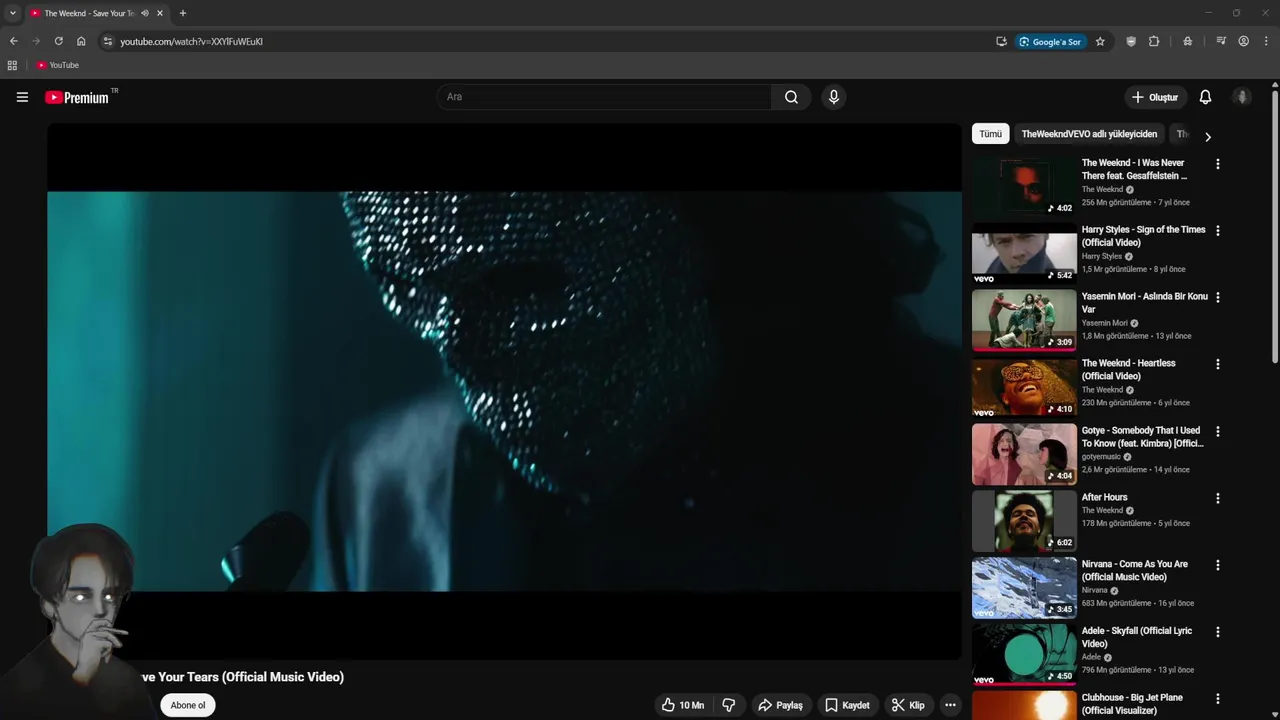Screen dimensions: 1280x720
Task: Open Harry Styles channel name
Action: 1102,256
